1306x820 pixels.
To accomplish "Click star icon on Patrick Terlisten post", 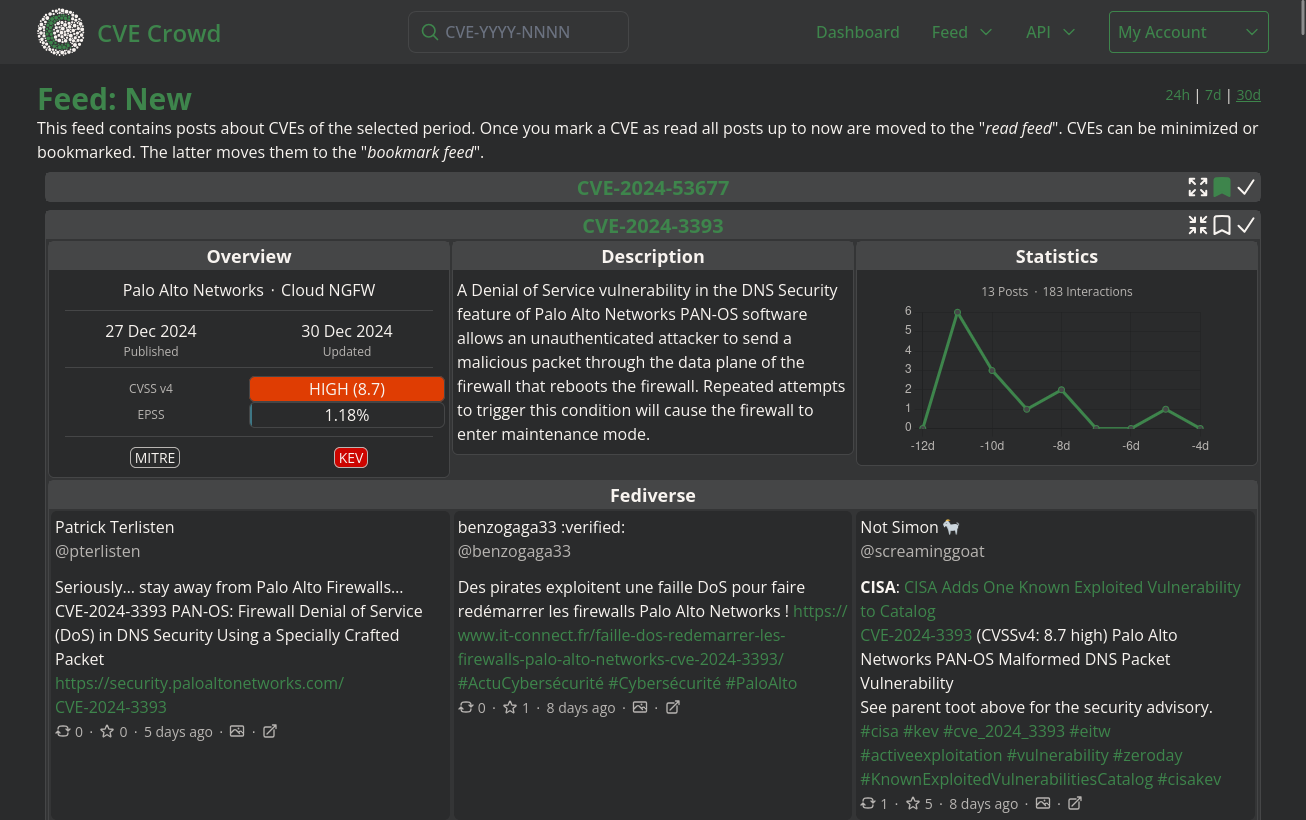I will pyautogui.click(x=107, y=731).
